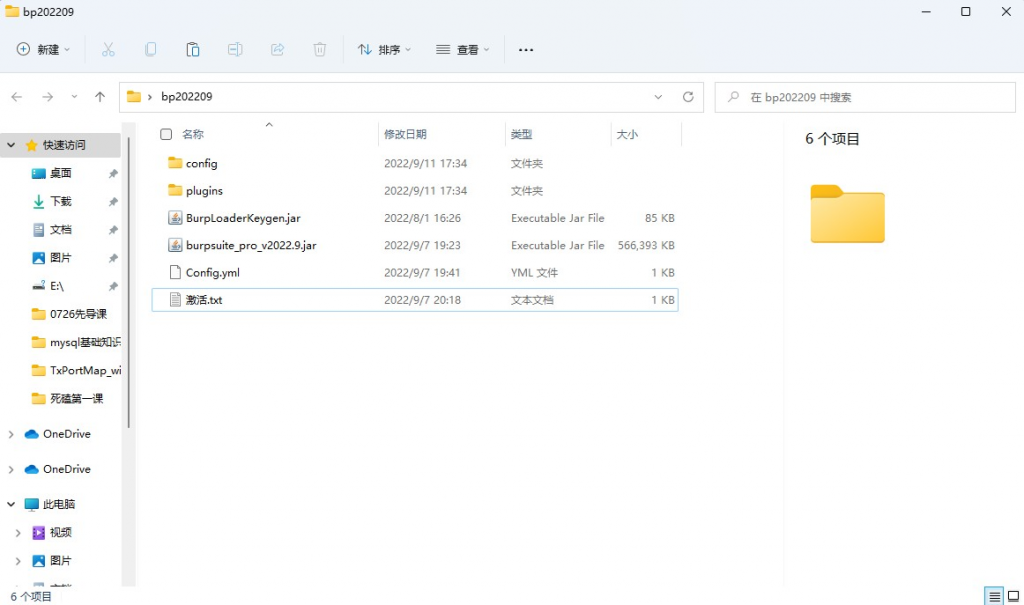Image resolution: width=1024 pixels, height=605 pixels.
Task: Click the pin icon next to 文档
Action: pos(113,229)
